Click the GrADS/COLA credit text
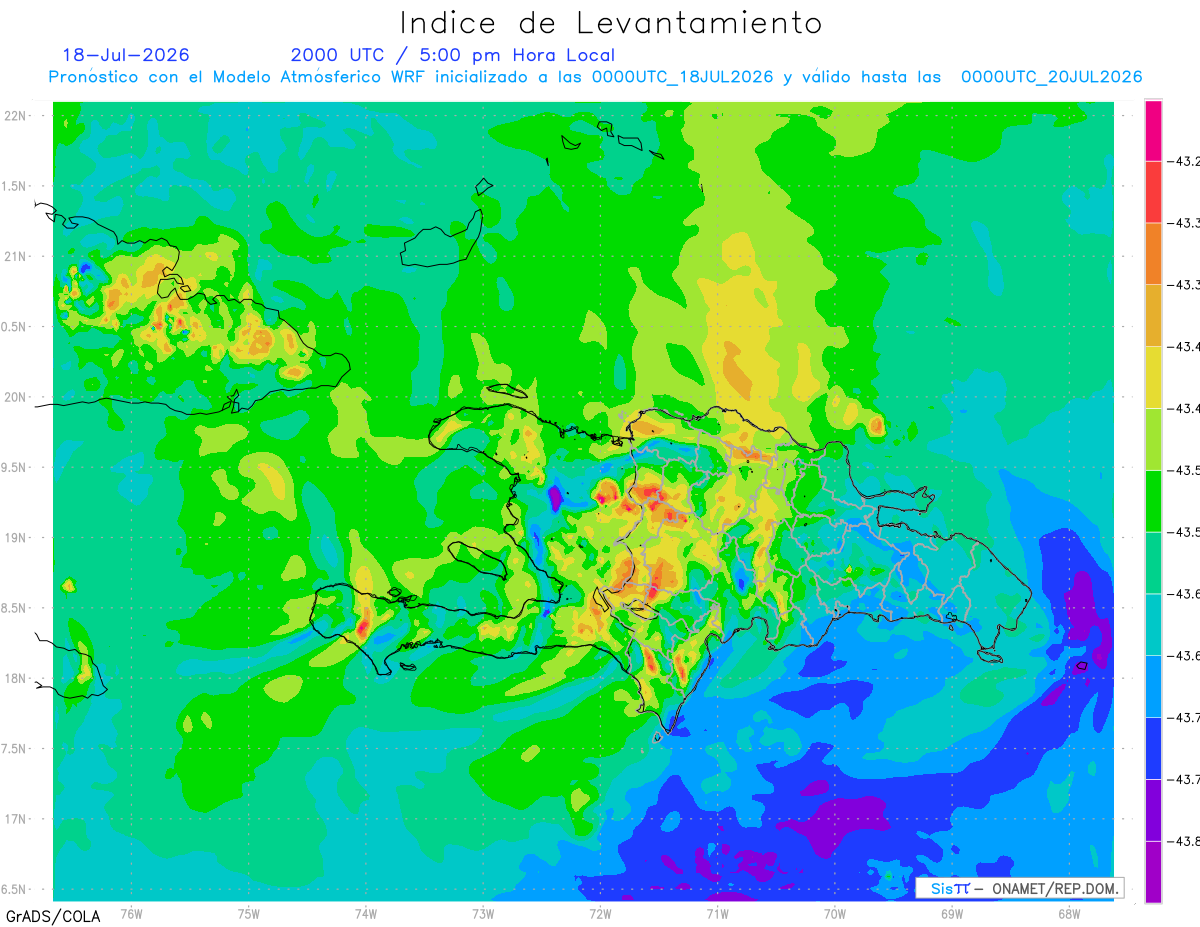The image size is (1200, 927). [x=53, y=916]
